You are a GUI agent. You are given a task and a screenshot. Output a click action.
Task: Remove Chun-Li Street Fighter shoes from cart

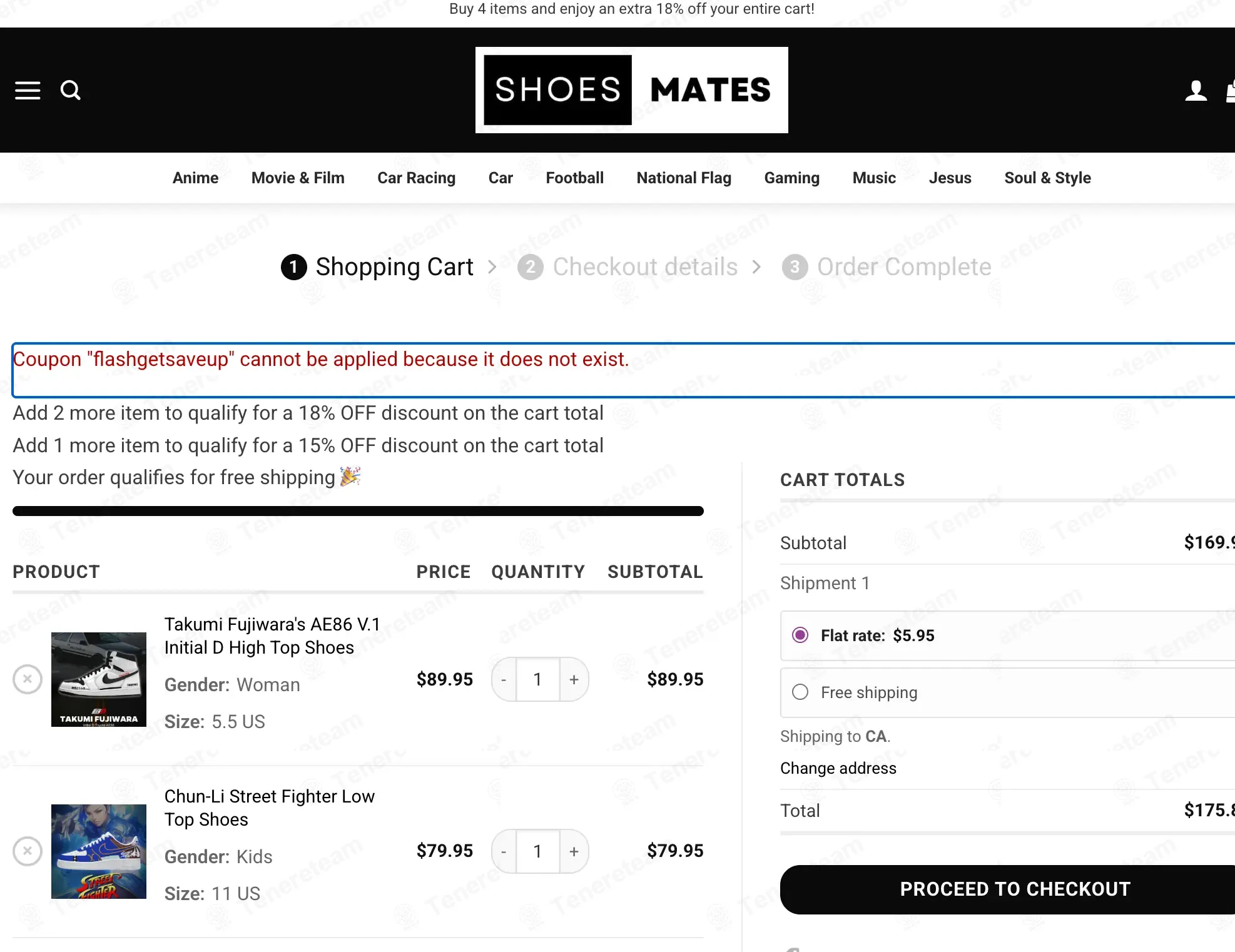(28, 851)
